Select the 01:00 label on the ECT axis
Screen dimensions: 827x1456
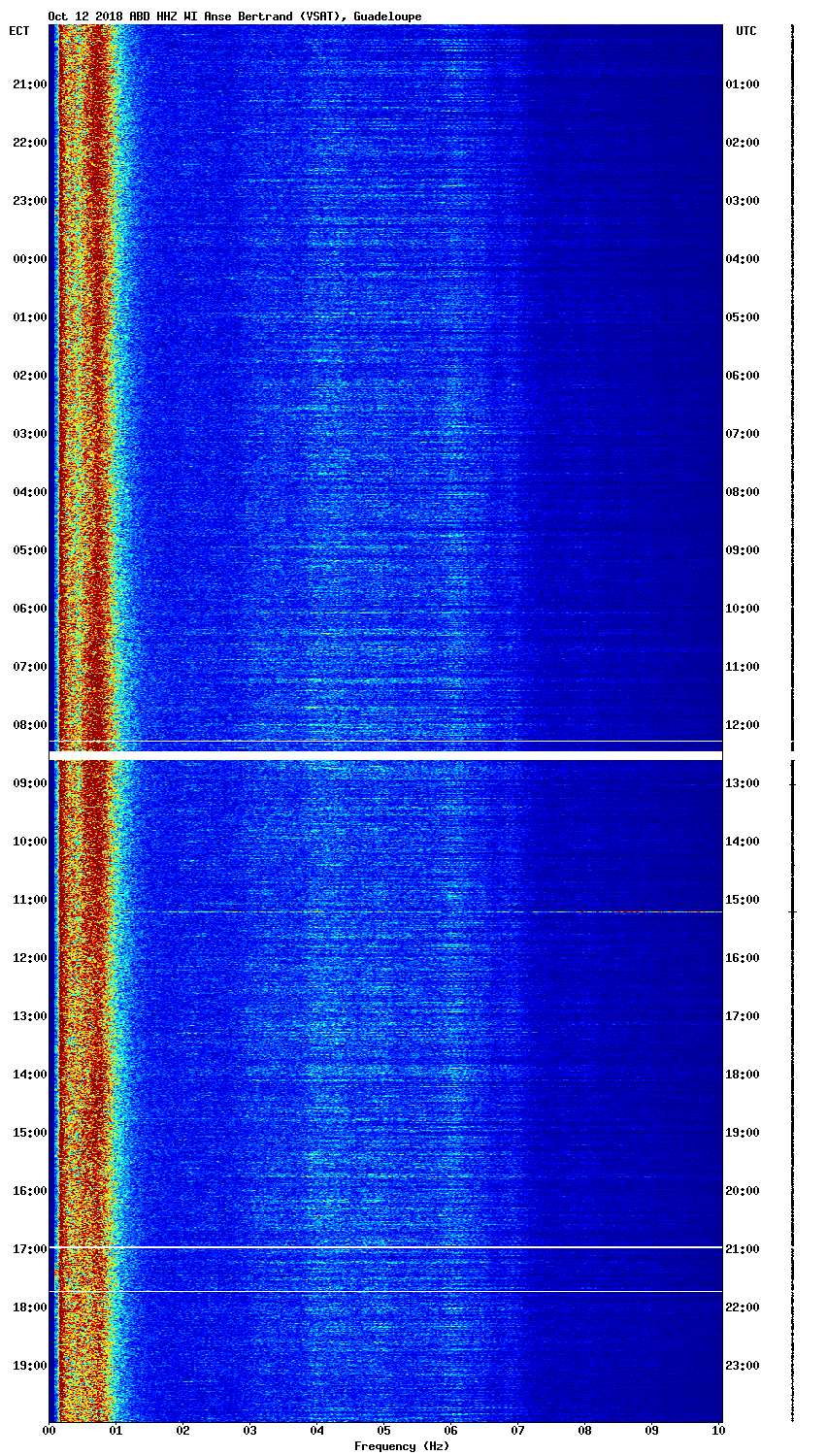click(x=29, y=317)
